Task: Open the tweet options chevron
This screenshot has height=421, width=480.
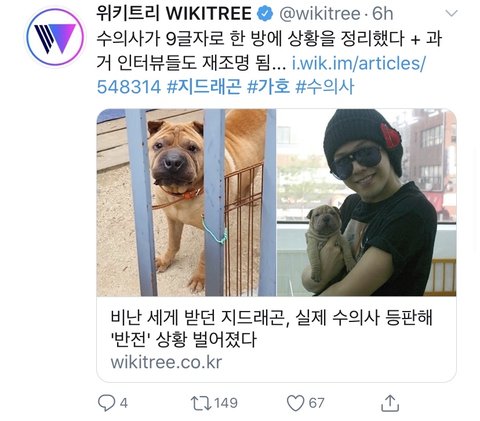Action: 452,14
